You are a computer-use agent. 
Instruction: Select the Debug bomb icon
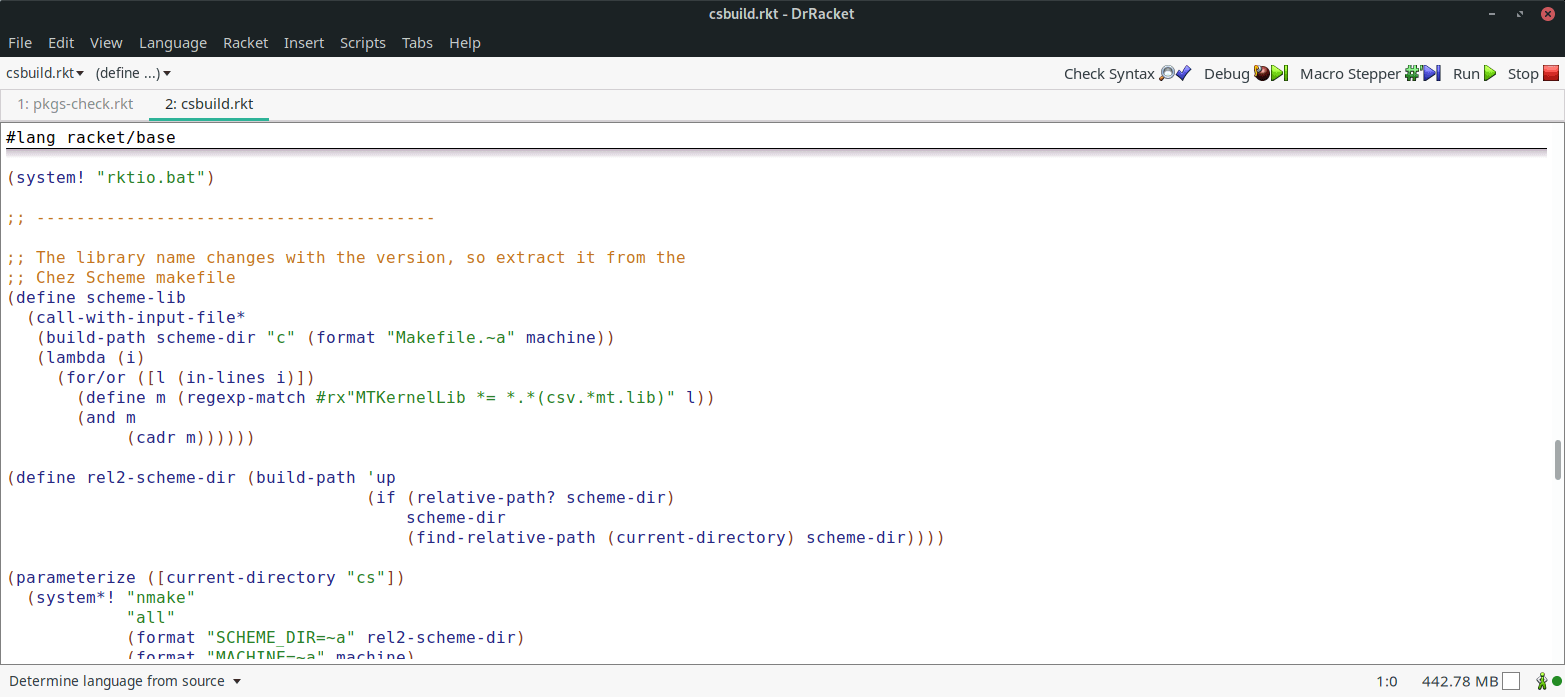[x=1260, y=73]
